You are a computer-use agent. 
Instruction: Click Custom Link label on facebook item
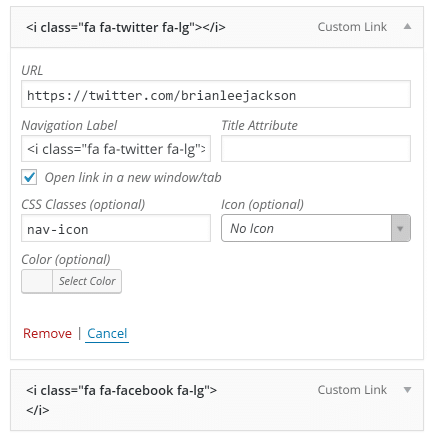pyautogui.click(x=352, y=390)
